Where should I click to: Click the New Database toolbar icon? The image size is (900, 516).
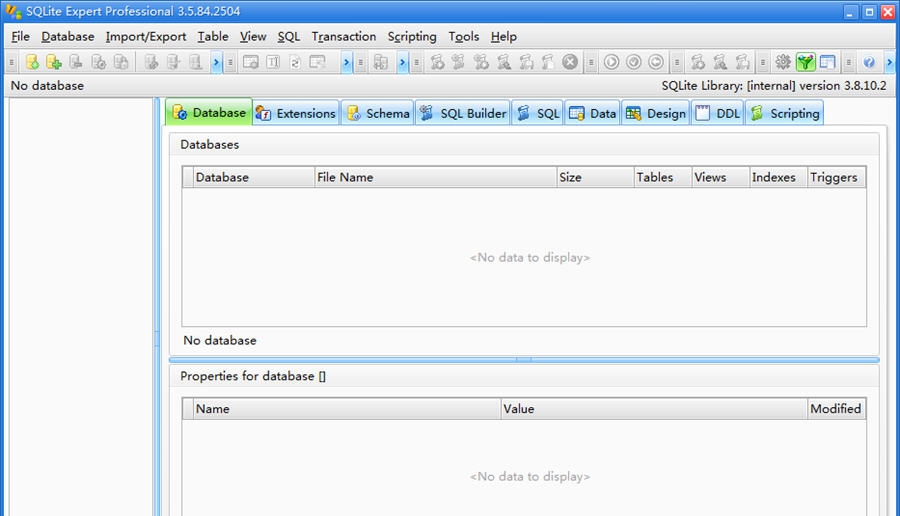click(32, 62)
